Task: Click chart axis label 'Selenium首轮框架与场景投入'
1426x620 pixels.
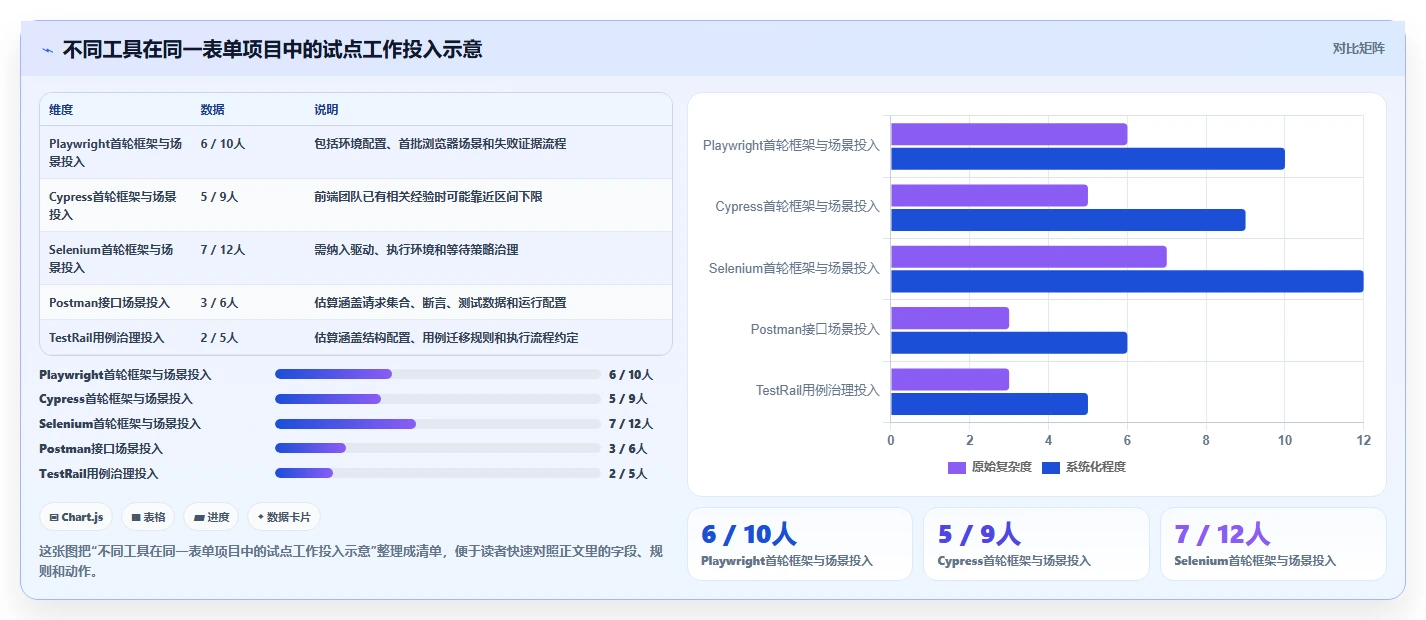Action: click(794, 268)
